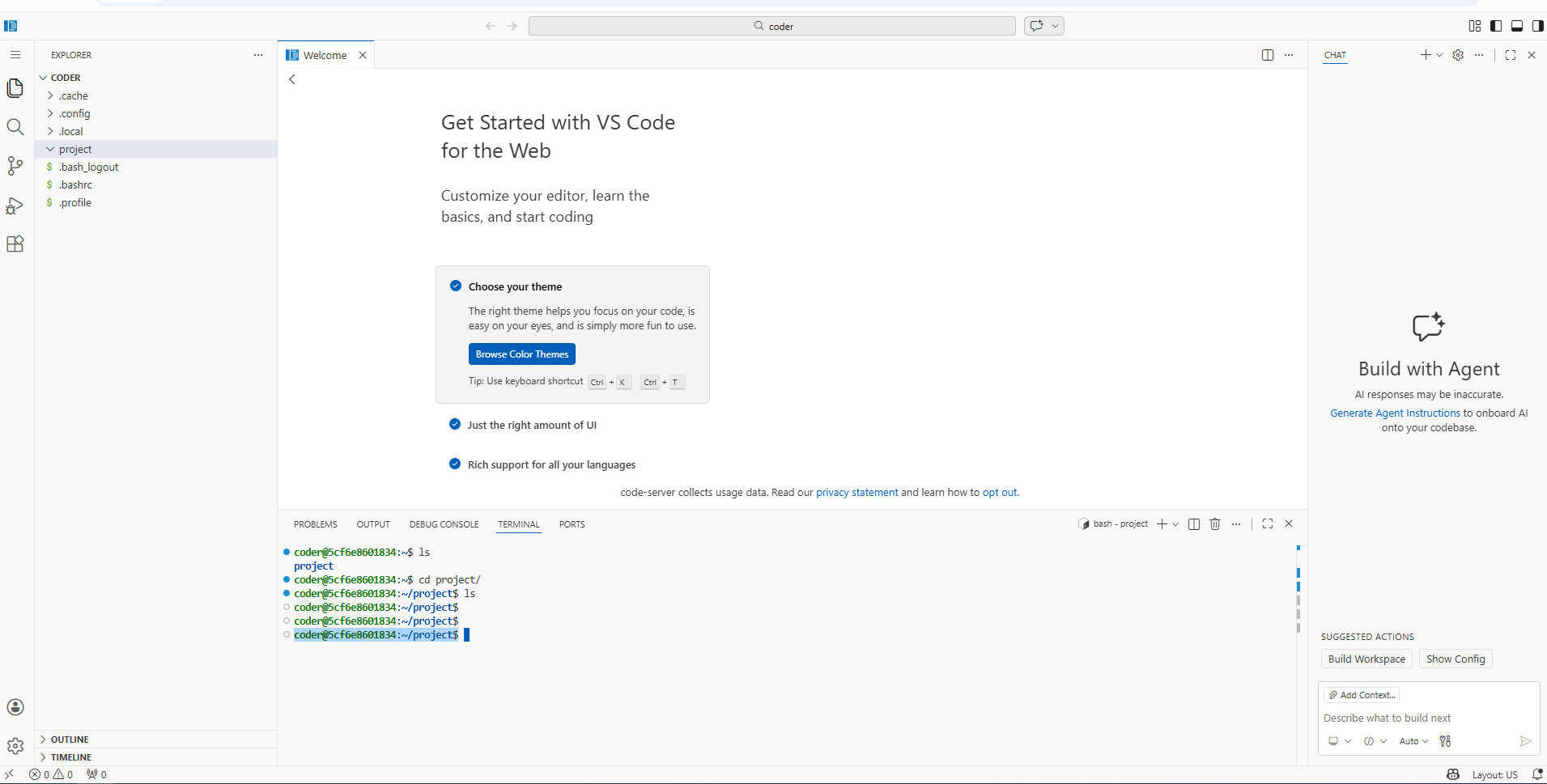Open Layout: US in status bar
Viewport: 1547px width, 784px height.
1494,775
